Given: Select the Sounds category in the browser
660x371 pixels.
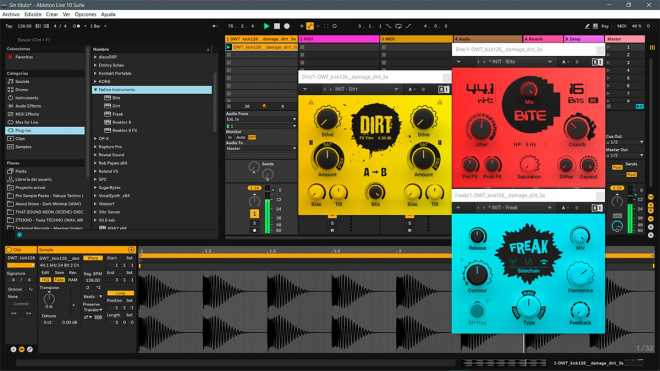Looking at the screenshot, I should tap(22, 81).
